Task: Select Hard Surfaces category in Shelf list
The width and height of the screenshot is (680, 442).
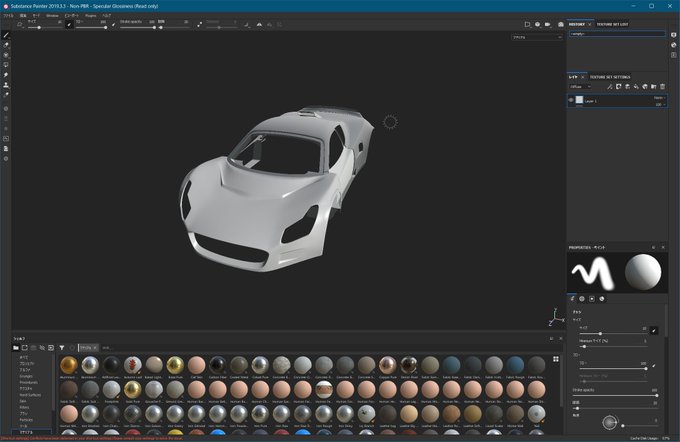Action: [30, 395]
